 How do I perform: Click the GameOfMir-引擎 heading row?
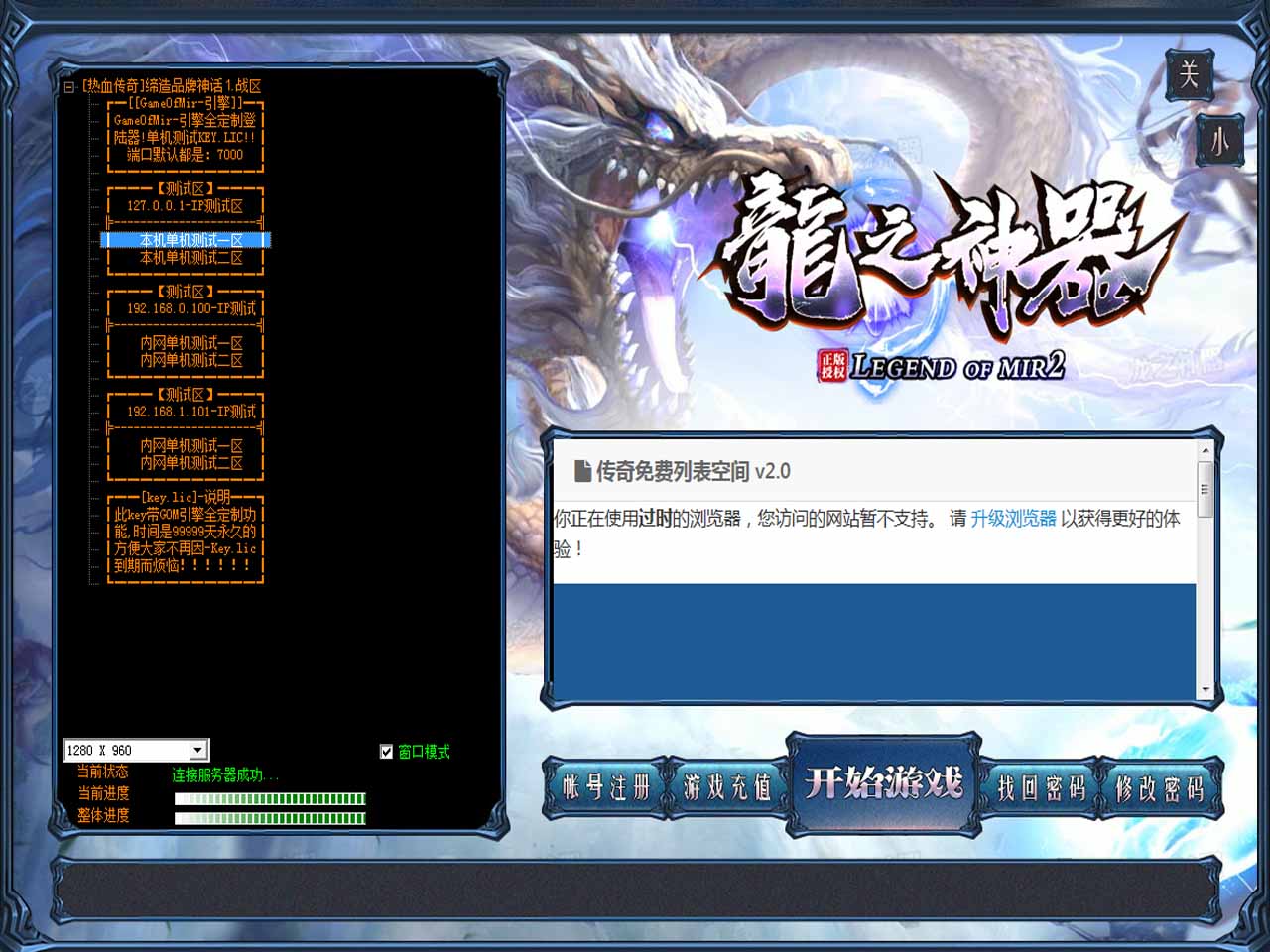pyautogui.click(x=186, y=102)
